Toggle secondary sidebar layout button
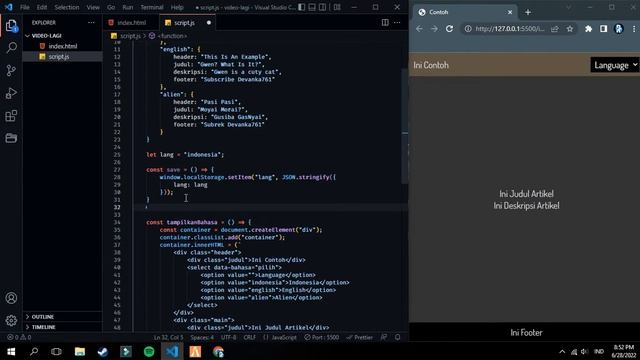Viewport: 640px width, 360px height. click(x=322, y=7)
